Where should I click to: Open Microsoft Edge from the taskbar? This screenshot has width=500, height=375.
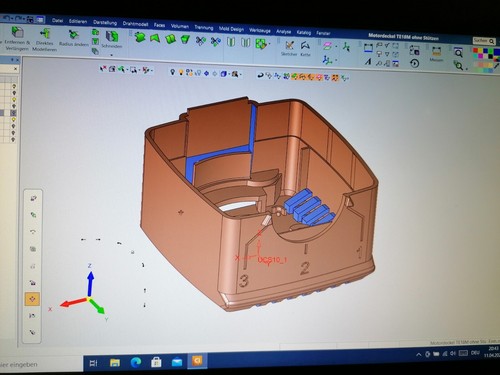coord(136,362)
